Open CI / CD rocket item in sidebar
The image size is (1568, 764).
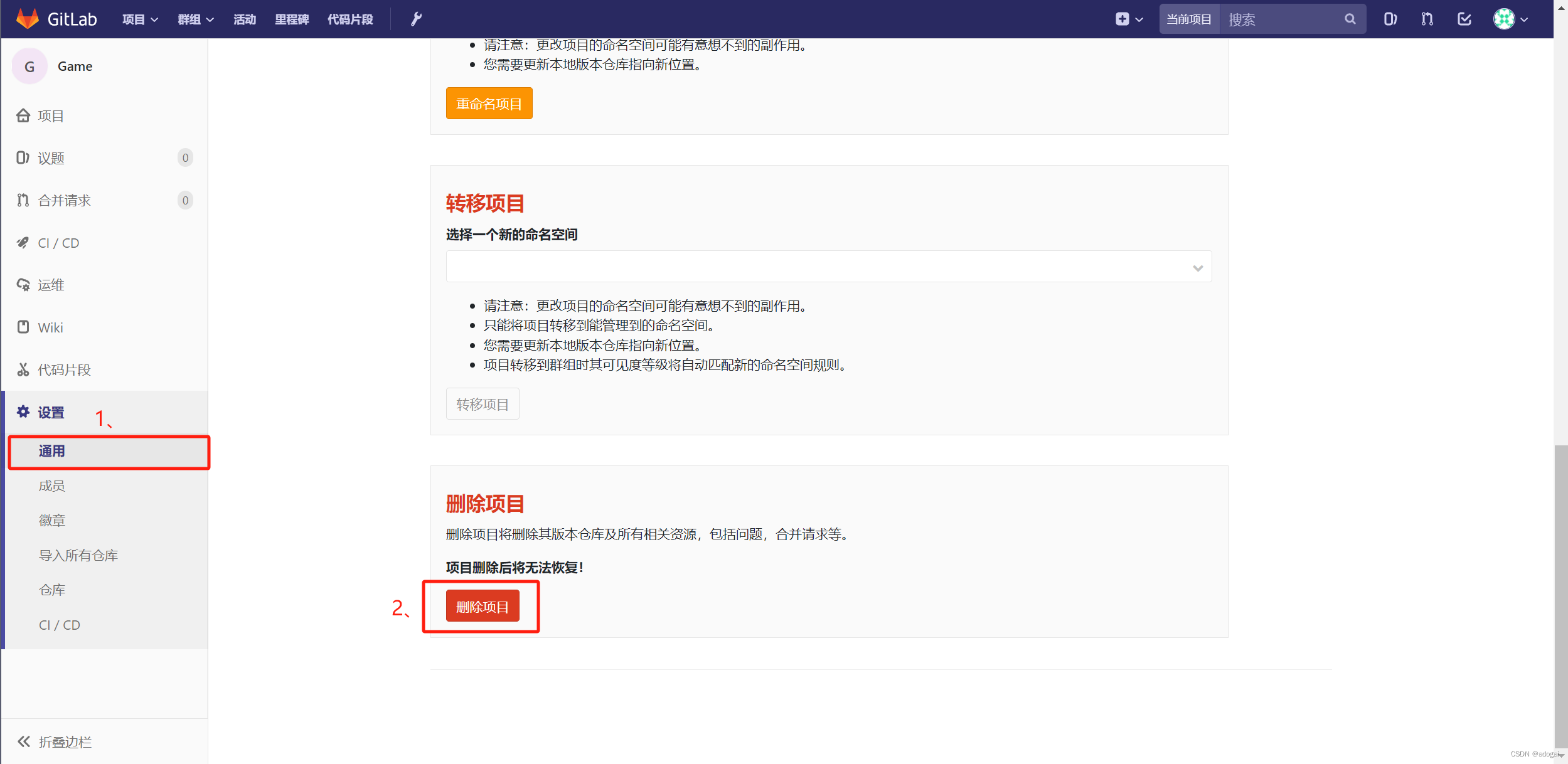58,243
